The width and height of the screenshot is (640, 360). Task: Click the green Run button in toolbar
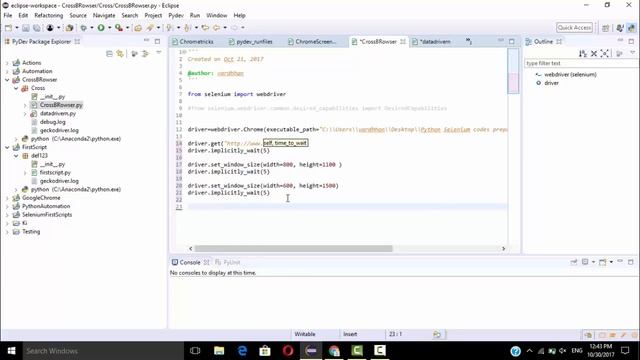[101, 28]
